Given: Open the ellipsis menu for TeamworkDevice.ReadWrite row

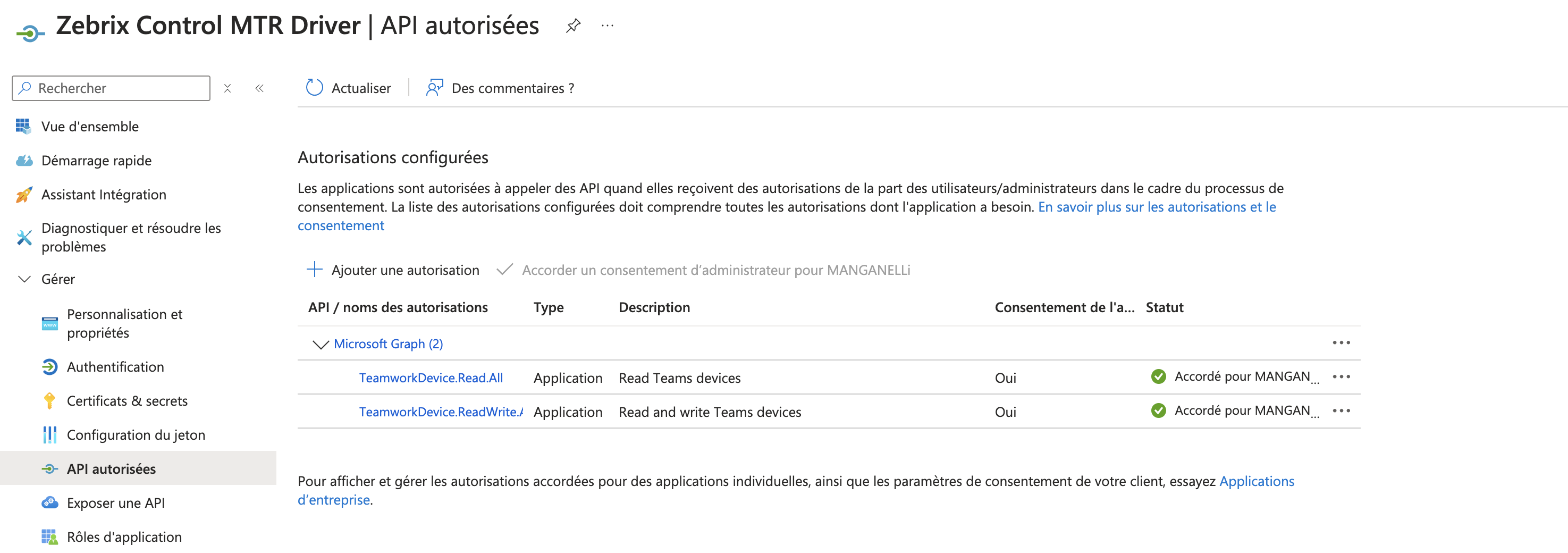Looking at the screenshot, I should coord(1341,411).
